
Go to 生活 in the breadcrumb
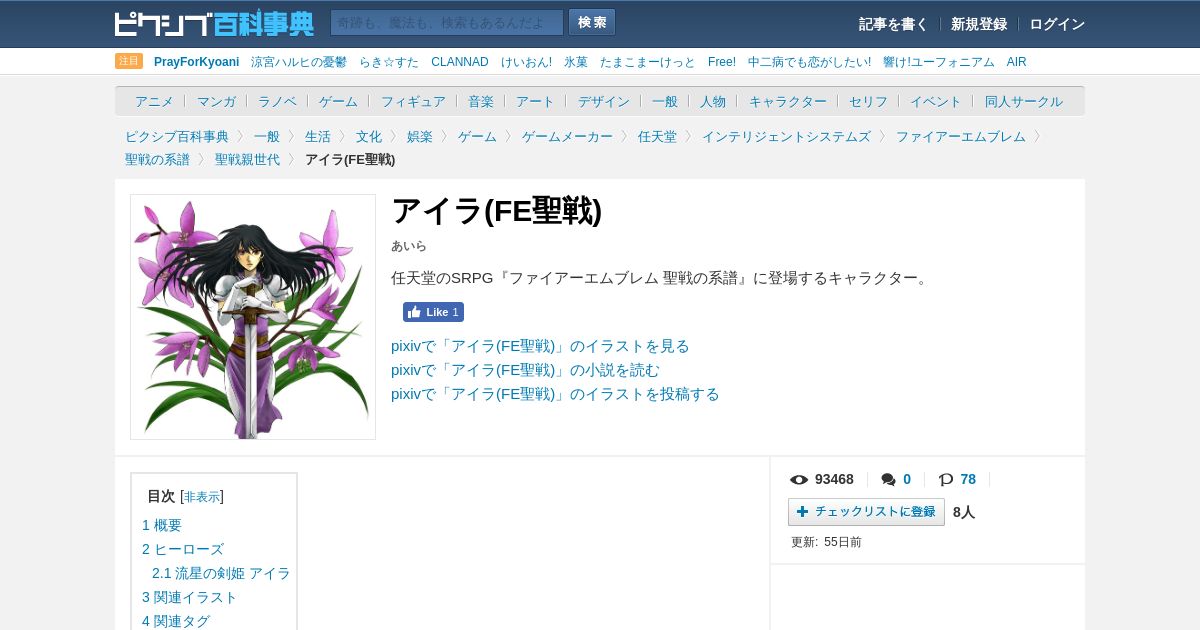tap(318, 136)
